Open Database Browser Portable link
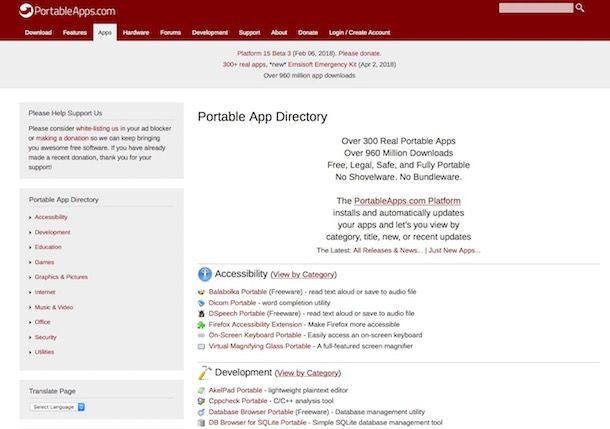The width and height of the screenshot is (610, 429). (x=251, y=412)
